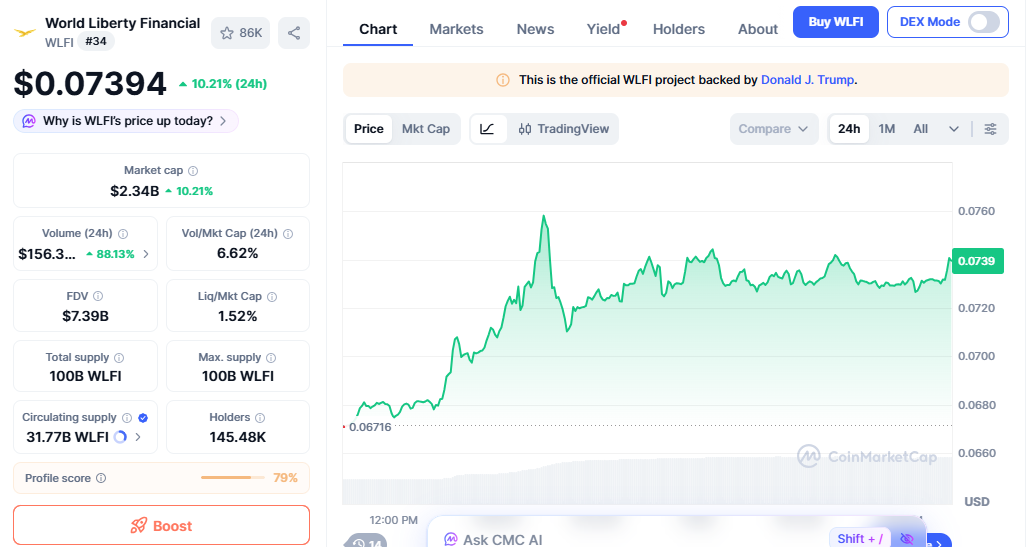Switch to TradingView candlestick chart
Image resolution: width=1026 pixels, height=547 pixels.
coord(563,129)
